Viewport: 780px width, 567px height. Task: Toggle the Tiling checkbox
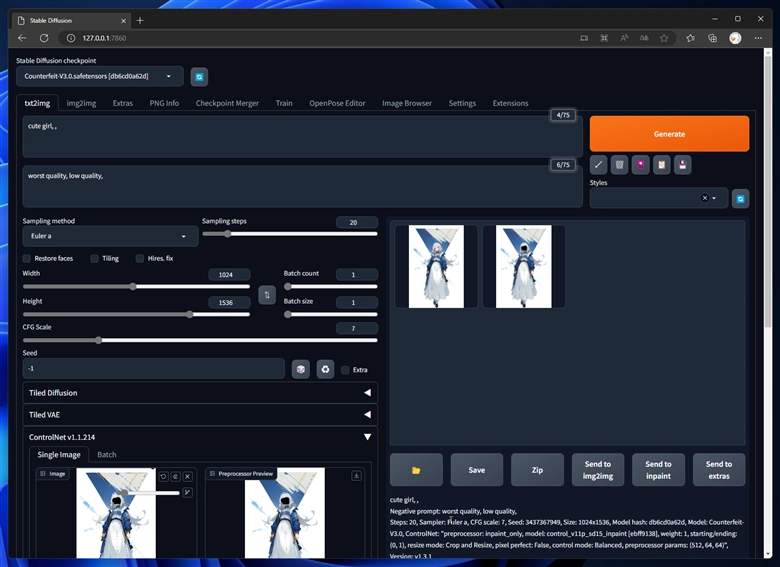95,258
